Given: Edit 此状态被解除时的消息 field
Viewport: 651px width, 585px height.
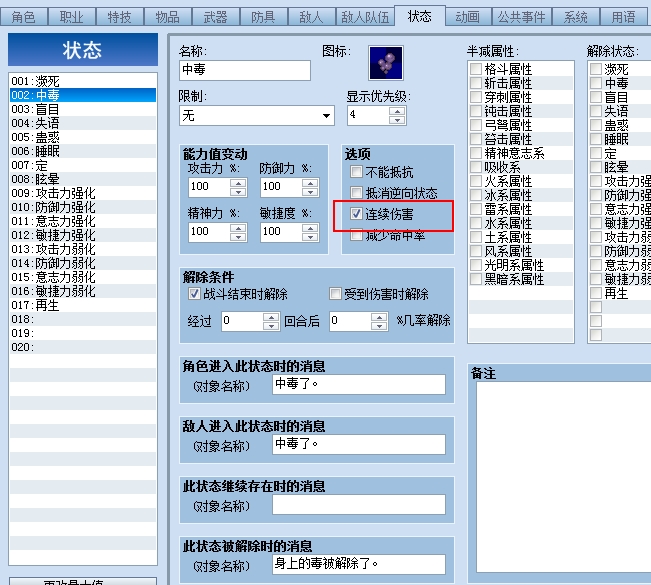Looking at the screenshot, I should click(359, 564).
